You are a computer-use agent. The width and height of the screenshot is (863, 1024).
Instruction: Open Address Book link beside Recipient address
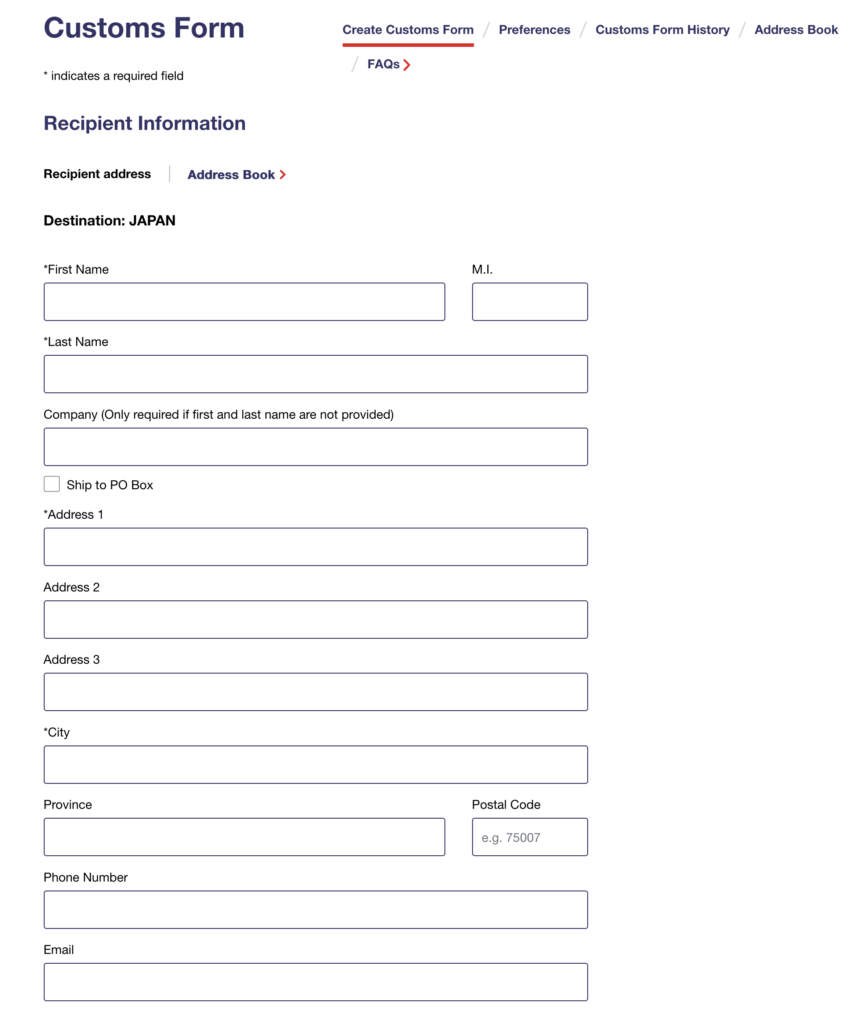point(231,175)
